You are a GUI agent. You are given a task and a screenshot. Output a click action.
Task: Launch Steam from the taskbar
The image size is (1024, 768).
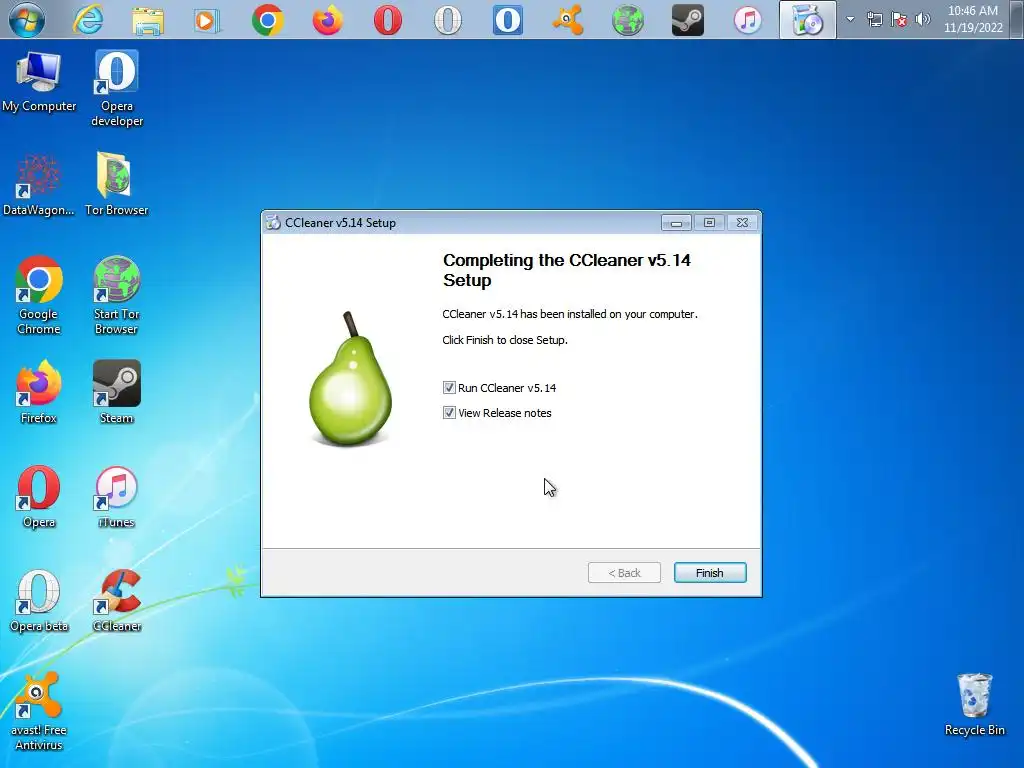[688, 20]
